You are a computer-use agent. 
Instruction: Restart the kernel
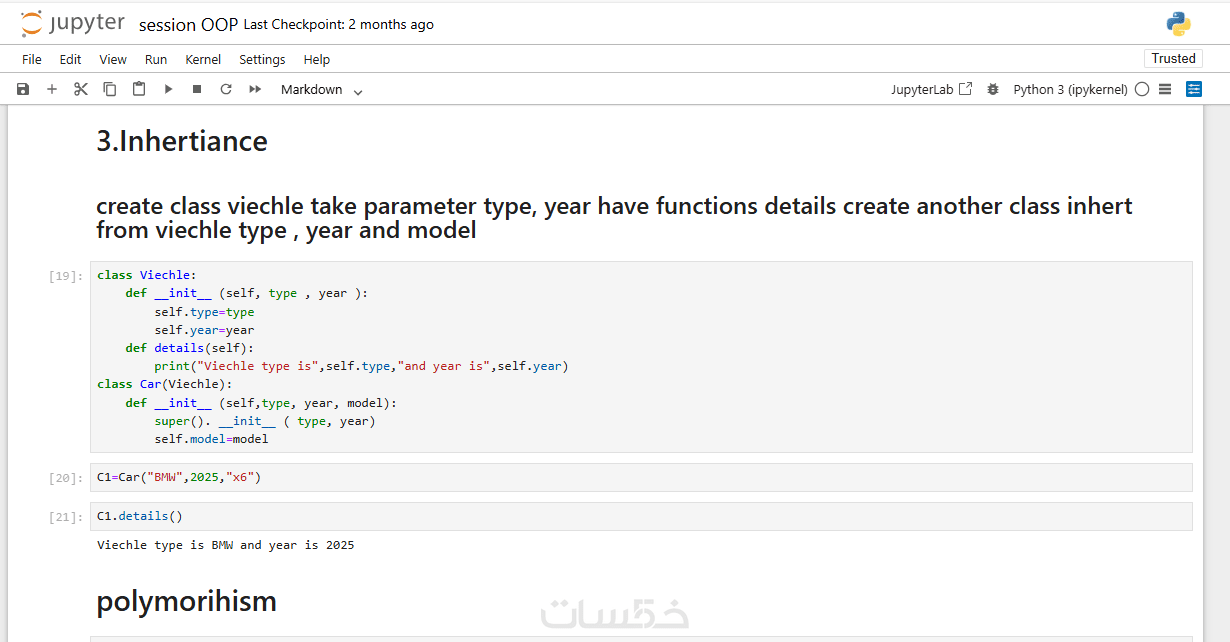coord(226,89)
